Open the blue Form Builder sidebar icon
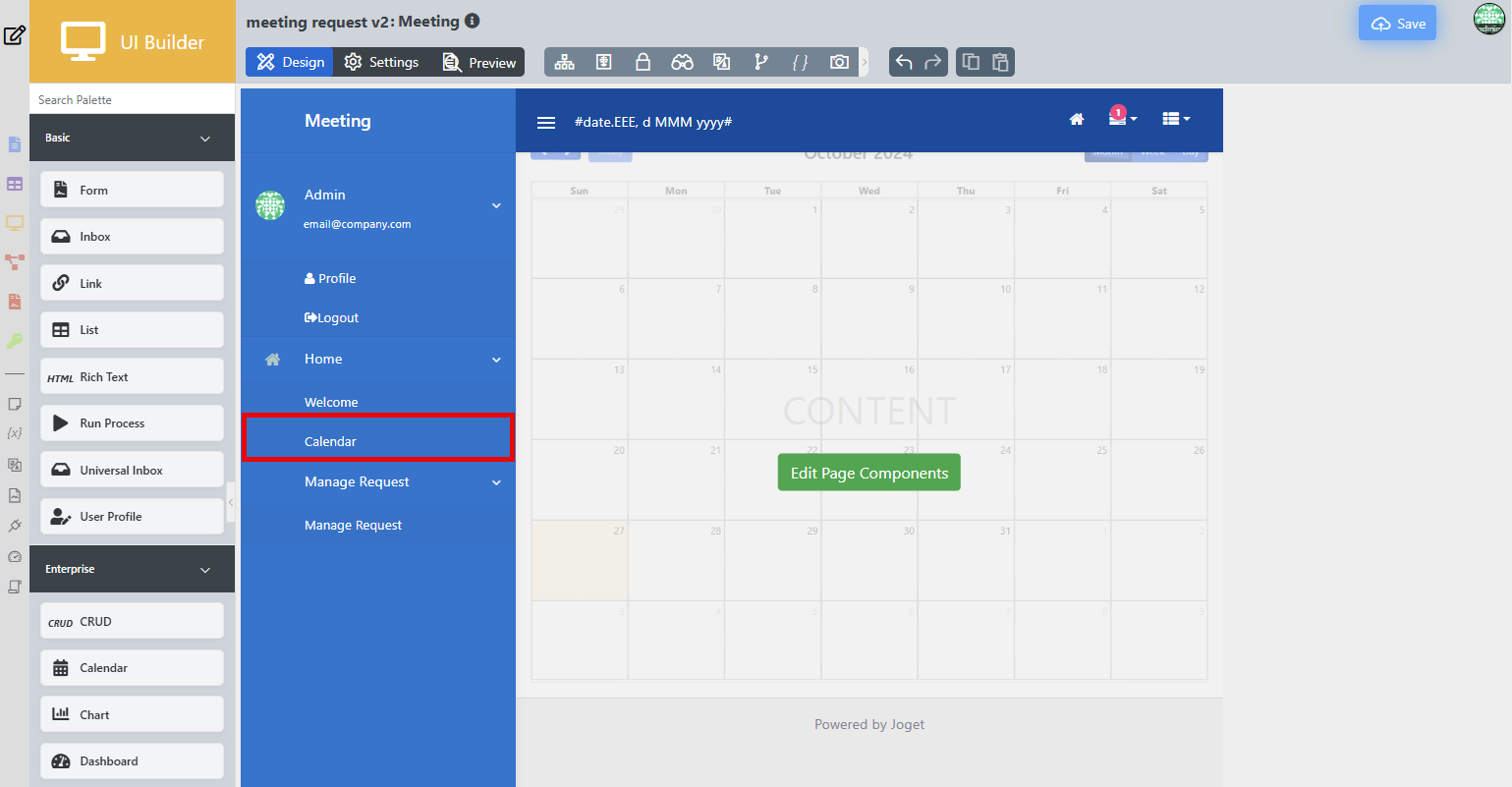1512x787 pixels. [15, 144]
